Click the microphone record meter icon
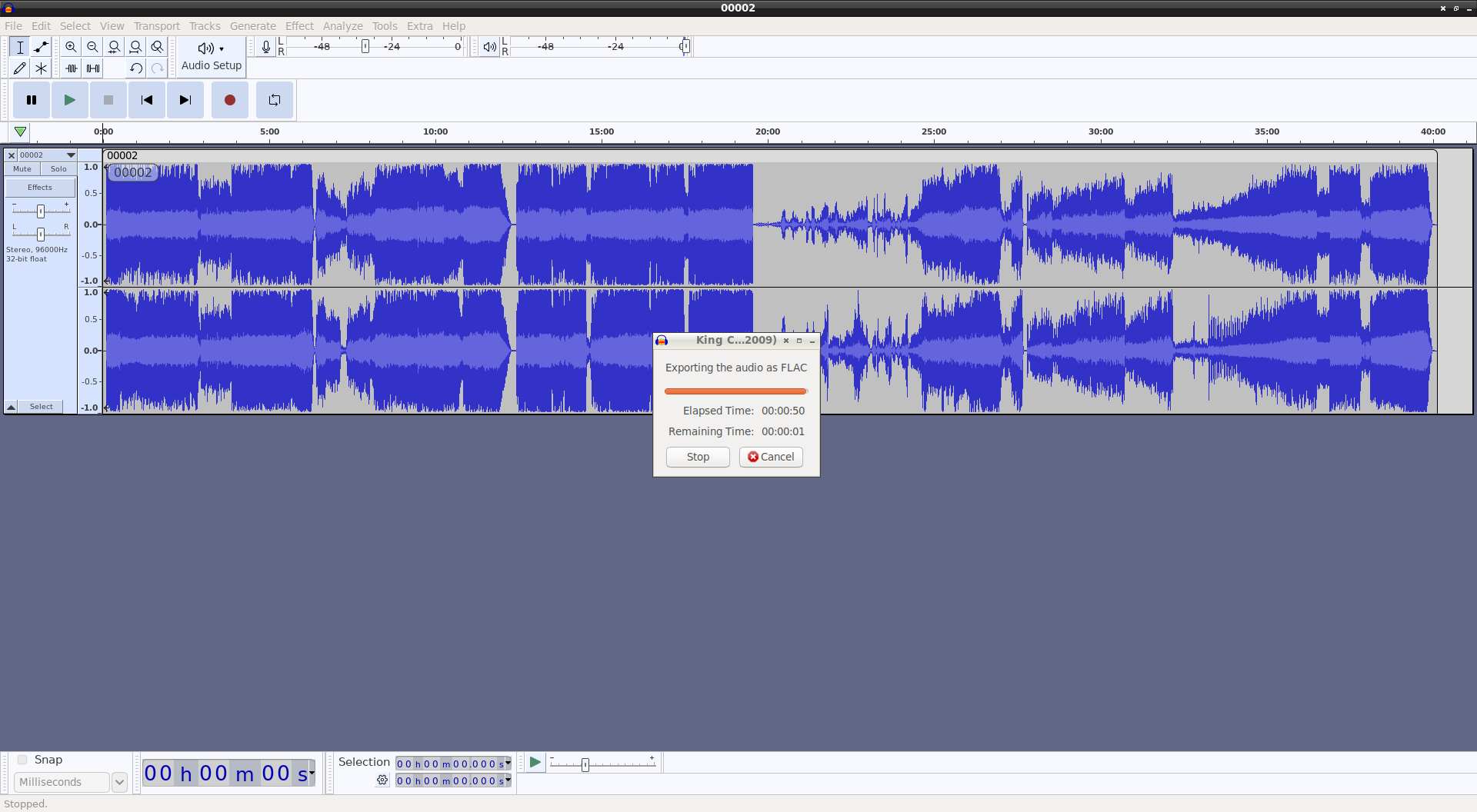Screen dimensions: 1477x812 click(x=266, y=47)
